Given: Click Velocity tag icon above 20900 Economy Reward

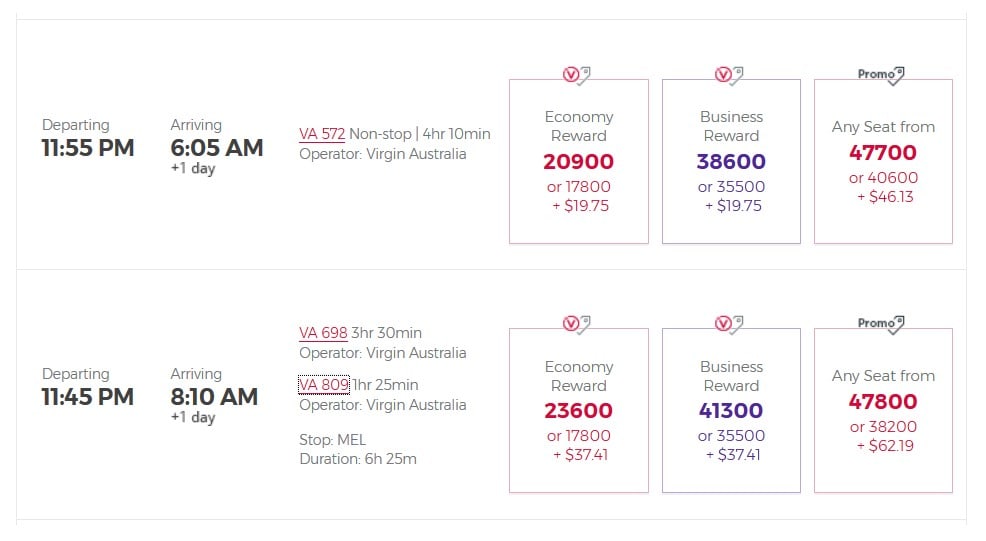Looking at the screenshot, I should coord(577,75).
